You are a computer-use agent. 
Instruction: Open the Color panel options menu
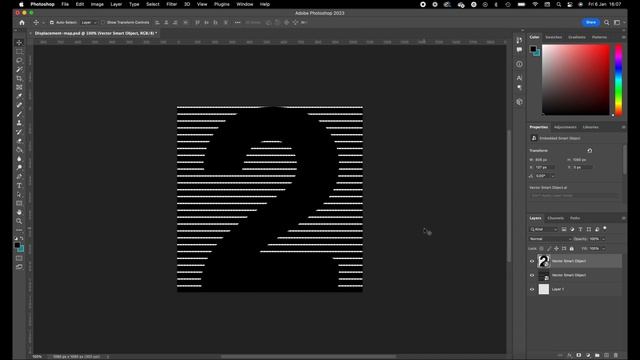tap(623, 37)
